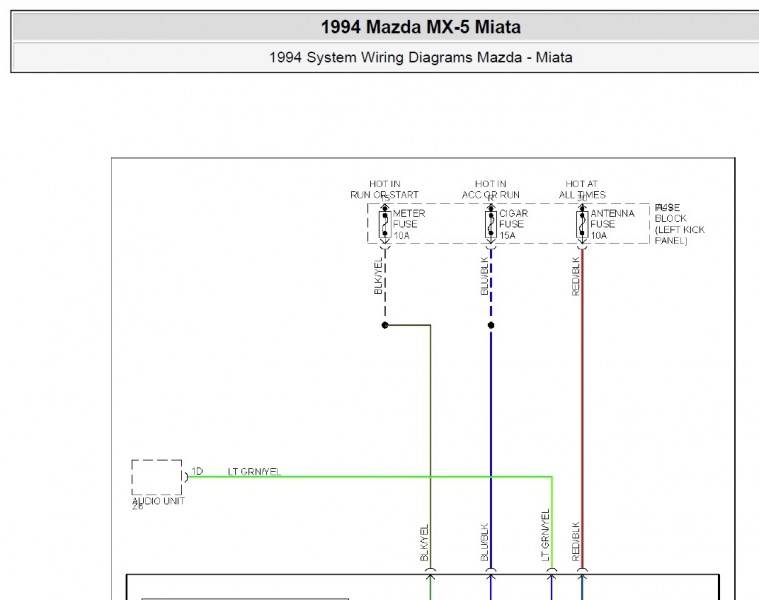
Task: Click the 'METER FUSE 10A' text
Action: (x=409, y=224)
